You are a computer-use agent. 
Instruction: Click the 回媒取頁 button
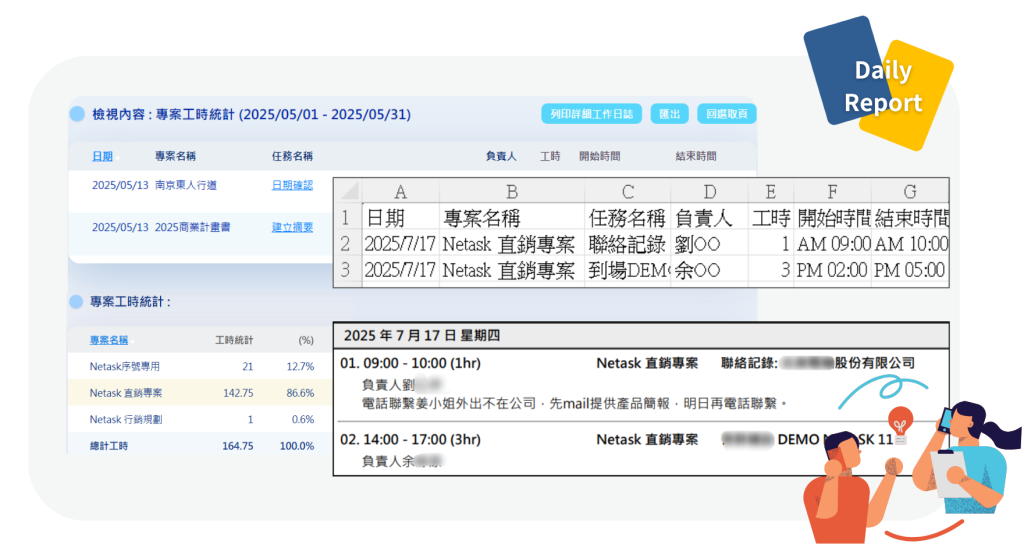[x=726, y=114]
